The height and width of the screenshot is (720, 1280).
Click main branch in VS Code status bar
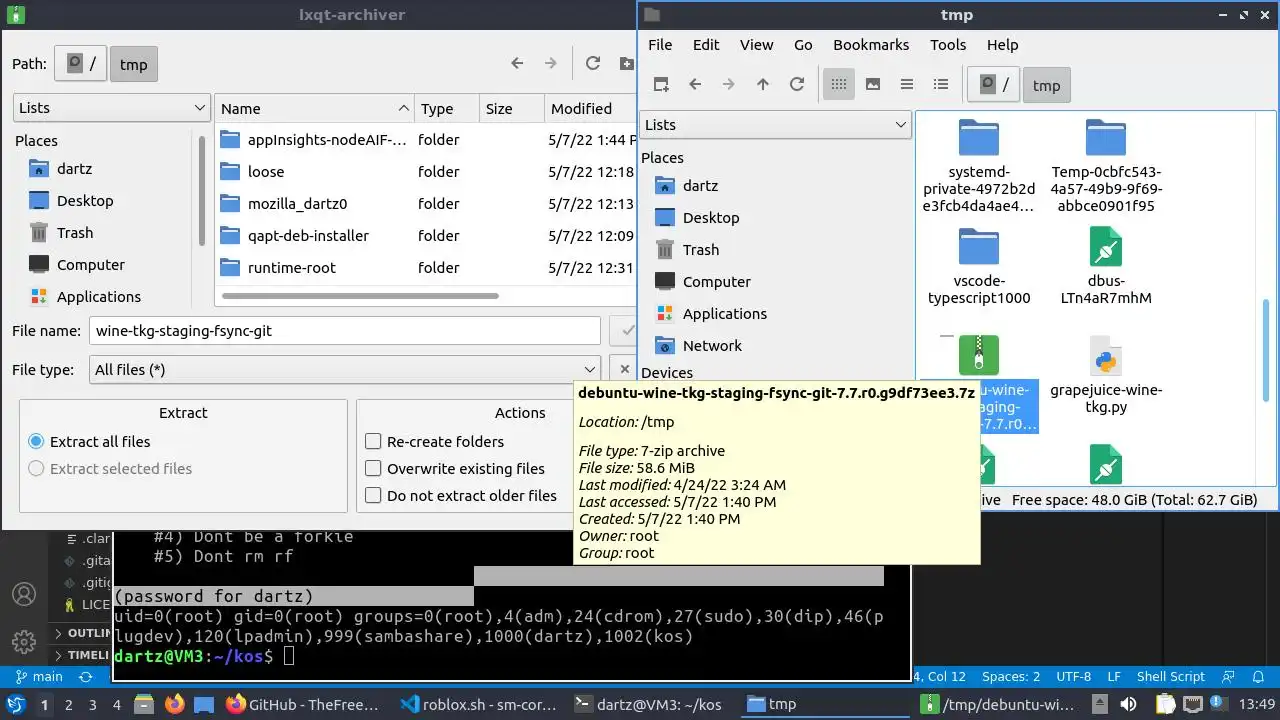(40, 677)
